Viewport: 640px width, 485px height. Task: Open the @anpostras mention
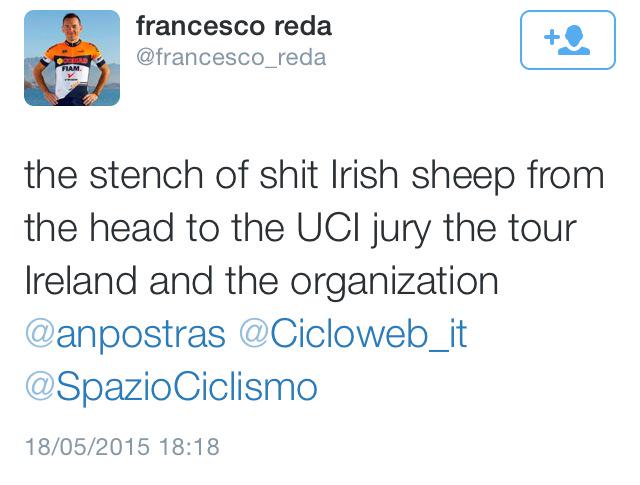pos(126,334)
